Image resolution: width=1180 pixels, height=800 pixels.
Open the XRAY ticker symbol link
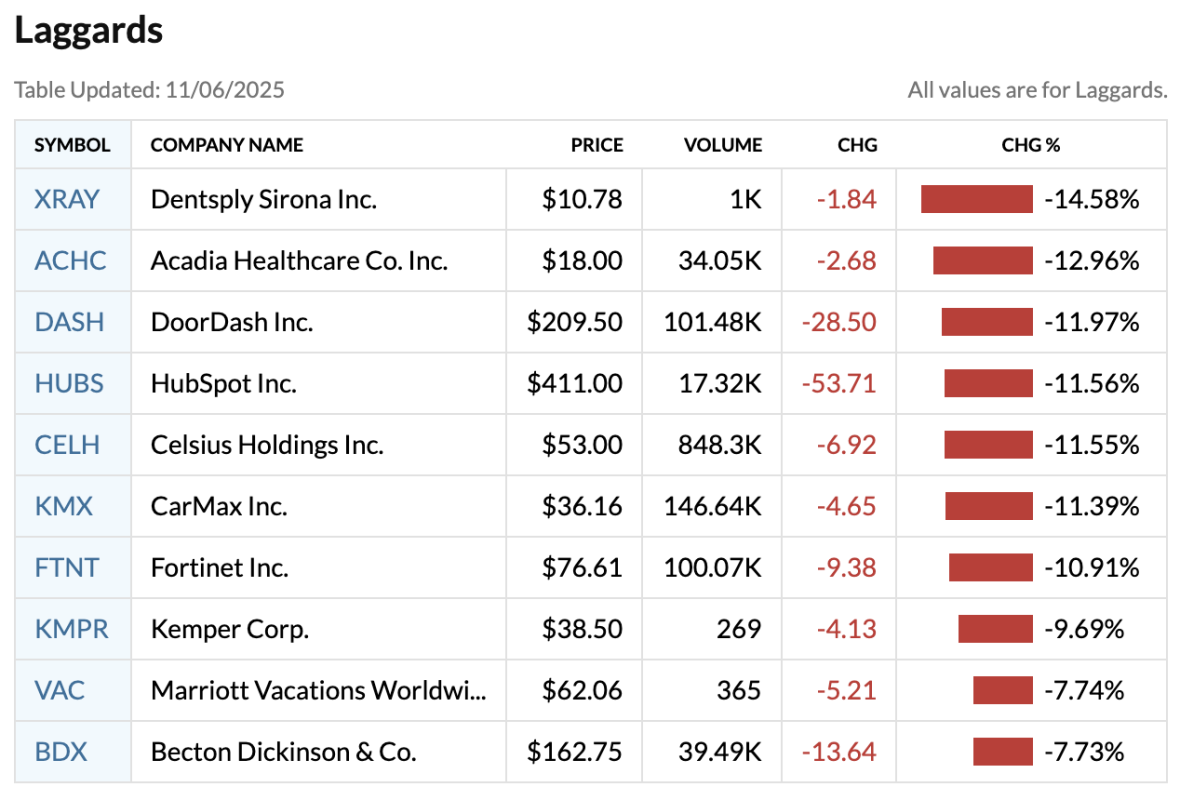(67, 199)
